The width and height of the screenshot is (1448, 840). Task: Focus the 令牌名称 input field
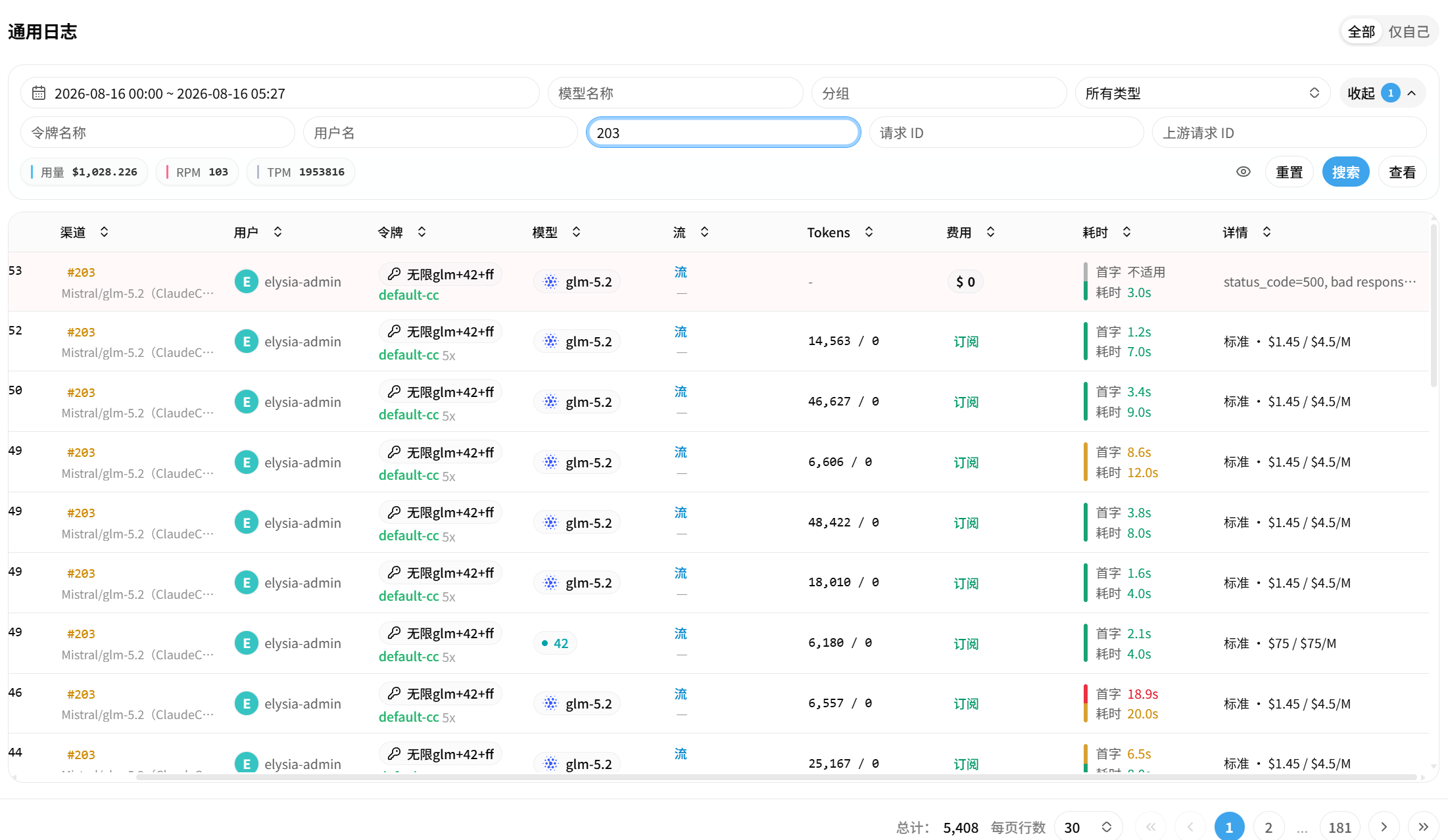(x=158, y=133)
